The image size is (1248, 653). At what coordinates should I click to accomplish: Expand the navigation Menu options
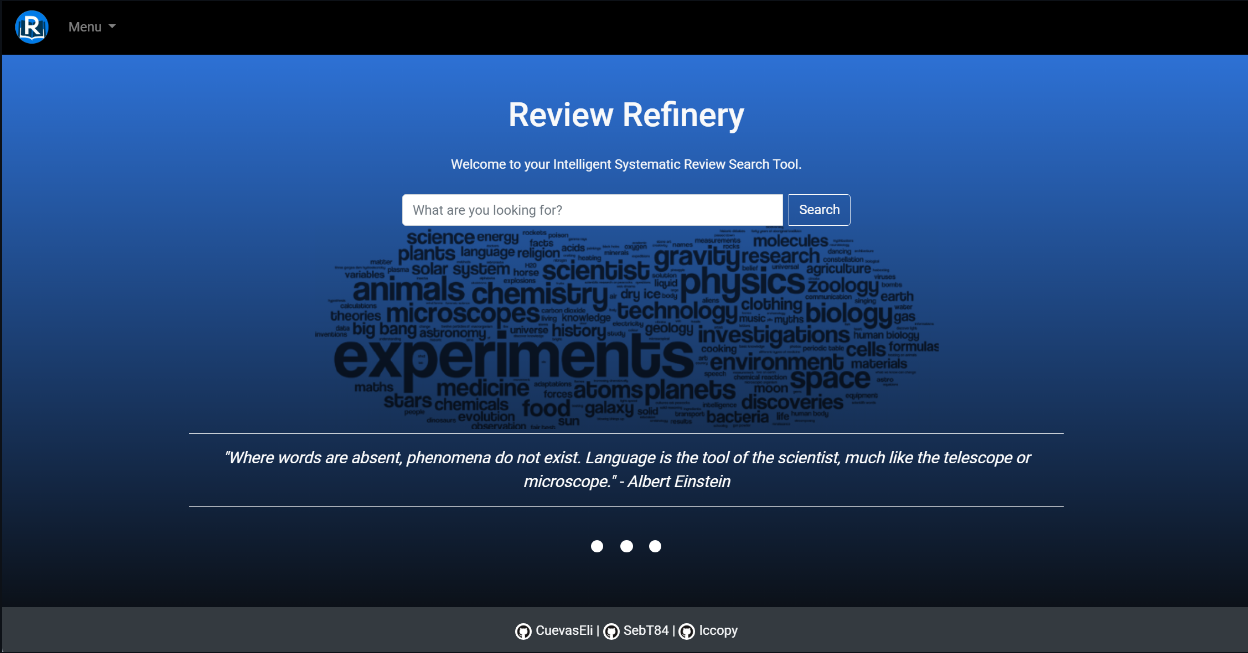click(91, 27)
